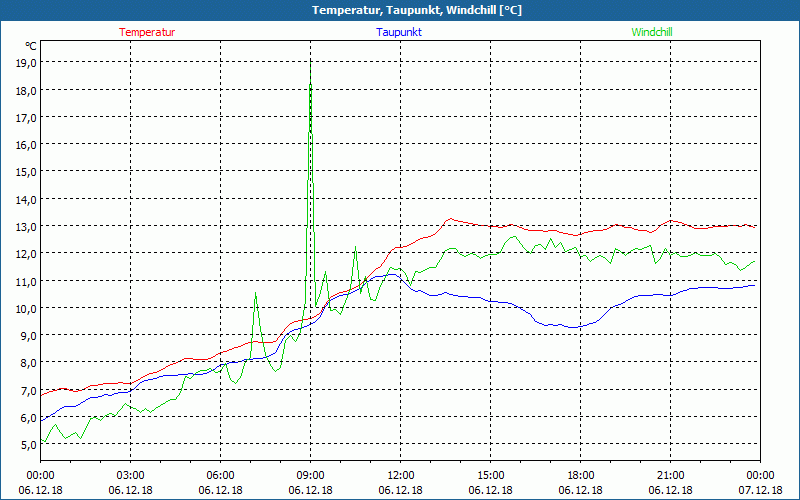Image resolution: width=800 pixels, height=500 pixels.
Task: Click the 03:00 time axis label
Action: point(131,475)
